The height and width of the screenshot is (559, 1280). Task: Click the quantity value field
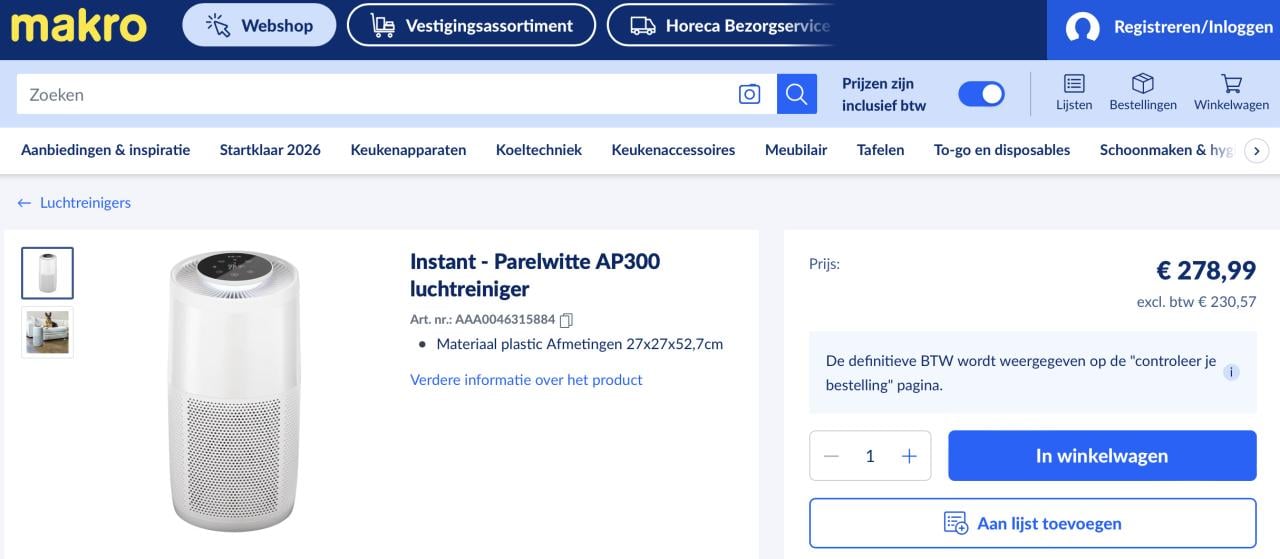pos(870,456)
